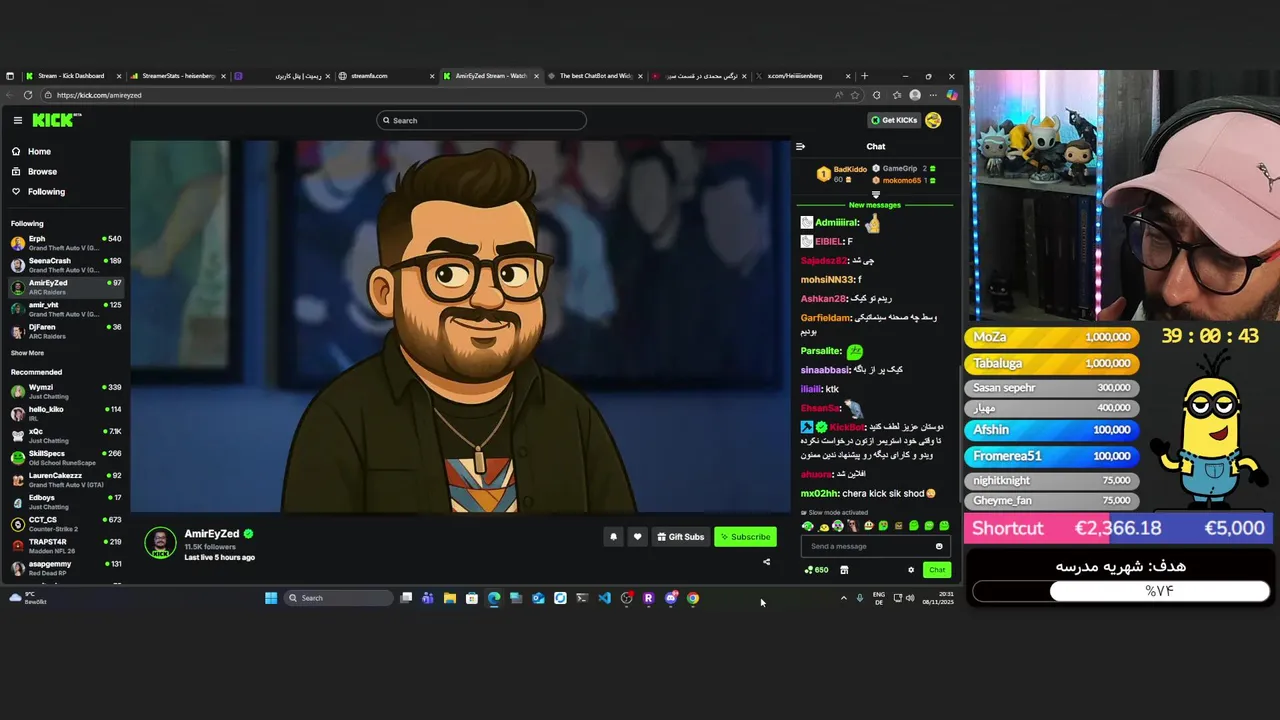The height and width of the screenshot is (720, 1280).
Task: Click the KICK logo
Action: click(x=56, y=120)
